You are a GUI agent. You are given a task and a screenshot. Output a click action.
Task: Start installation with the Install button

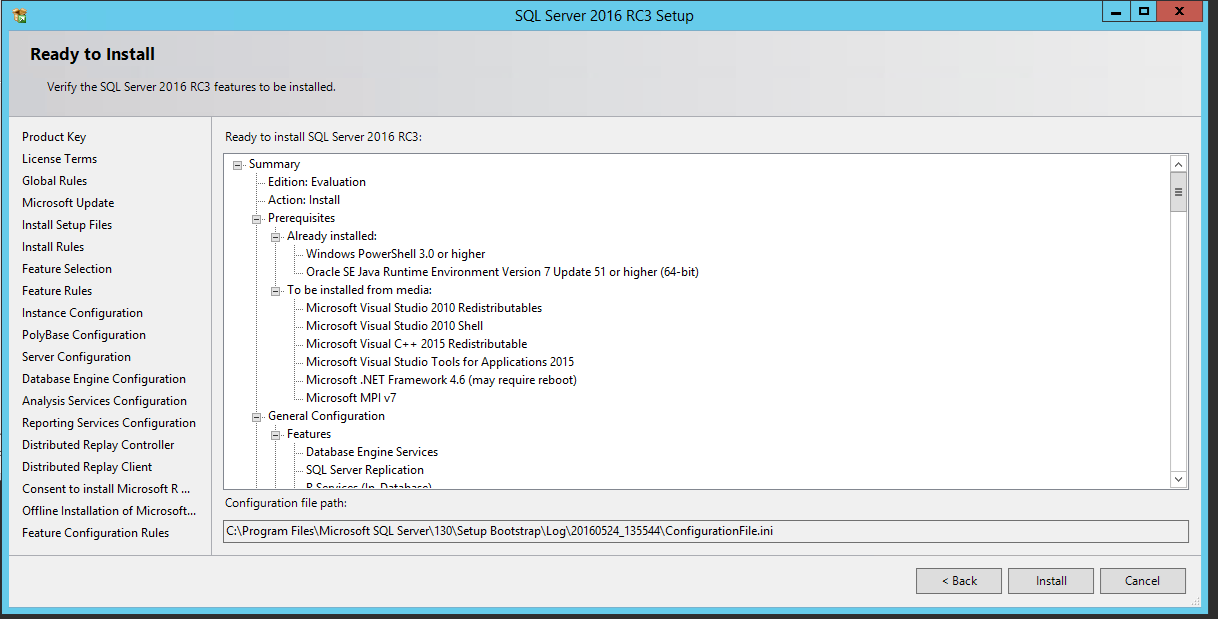[1051, 581]
